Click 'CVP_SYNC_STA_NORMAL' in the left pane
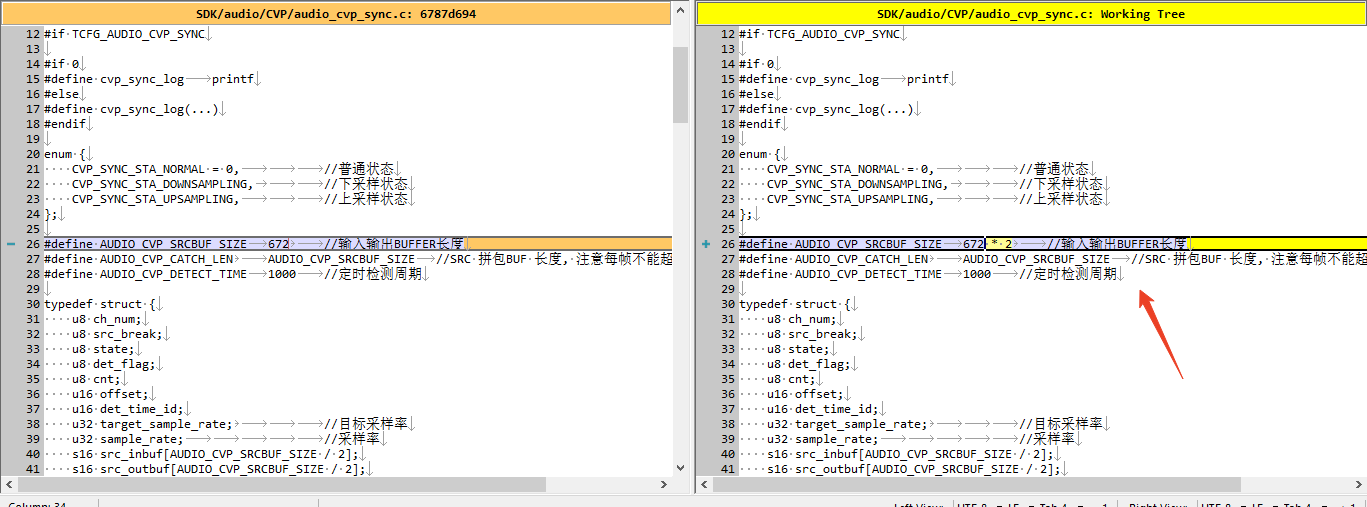This screenshot has width=1367, height=507. click(x=138, y=169)
